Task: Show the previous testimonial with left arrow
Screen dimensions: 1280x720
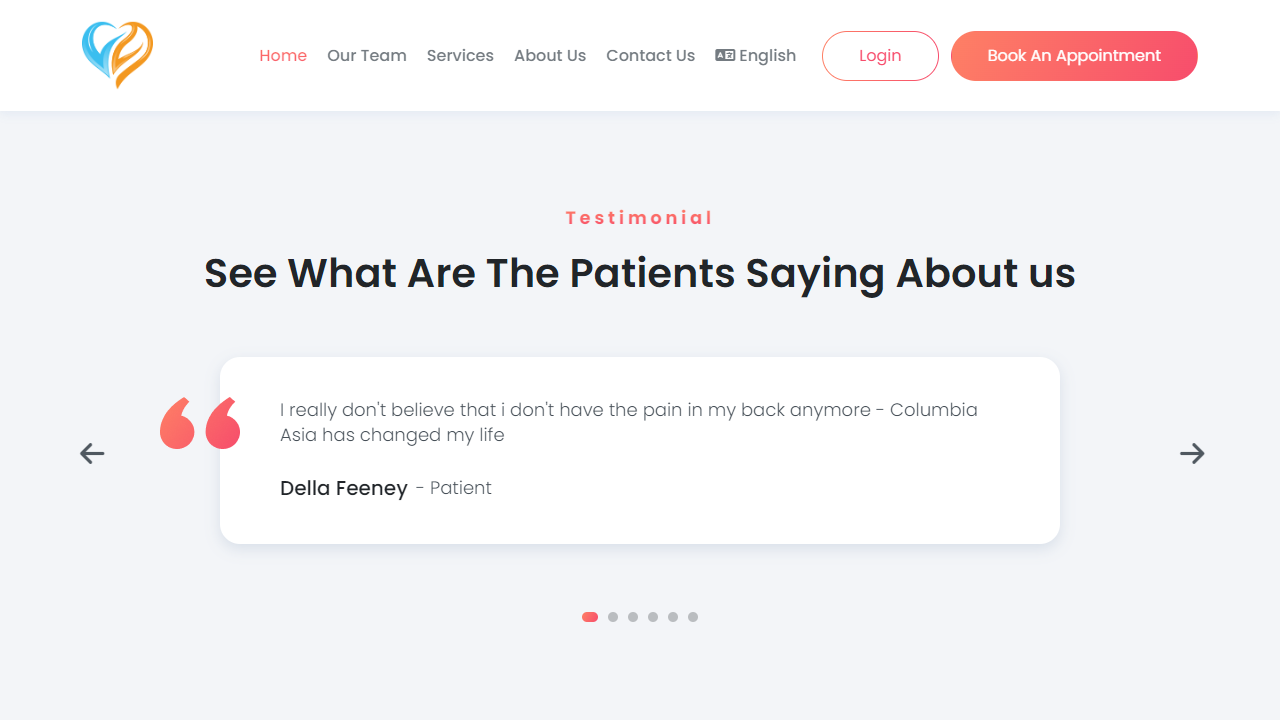Action: click(x=92, y=453)
